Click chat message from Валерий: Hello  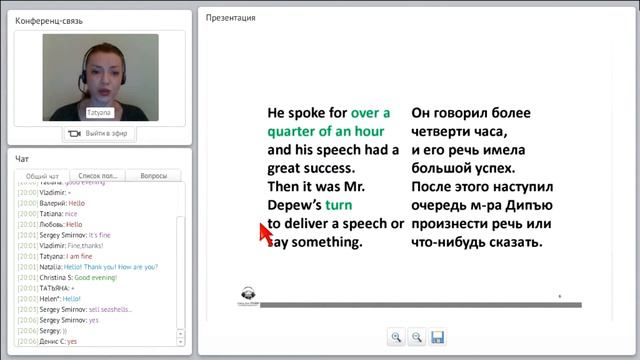click(51, 203)
